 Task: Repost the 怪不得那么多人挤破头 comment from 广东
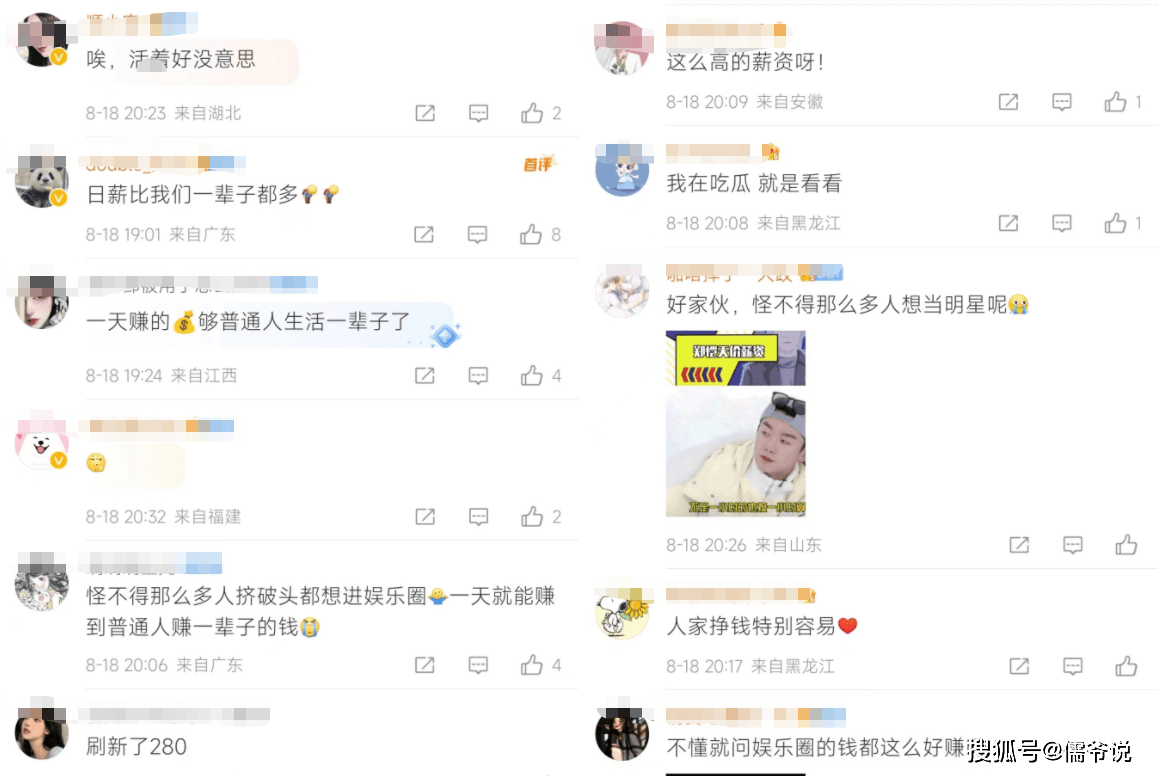(425, 665)
